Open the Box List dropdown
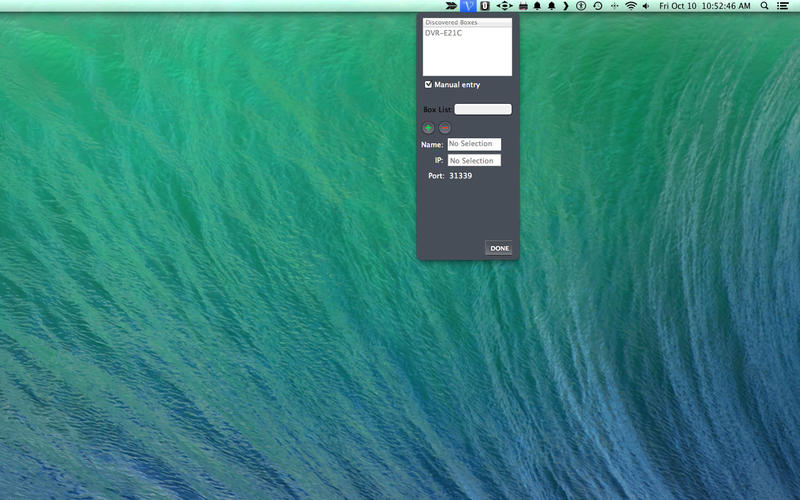 click(483, 110)
